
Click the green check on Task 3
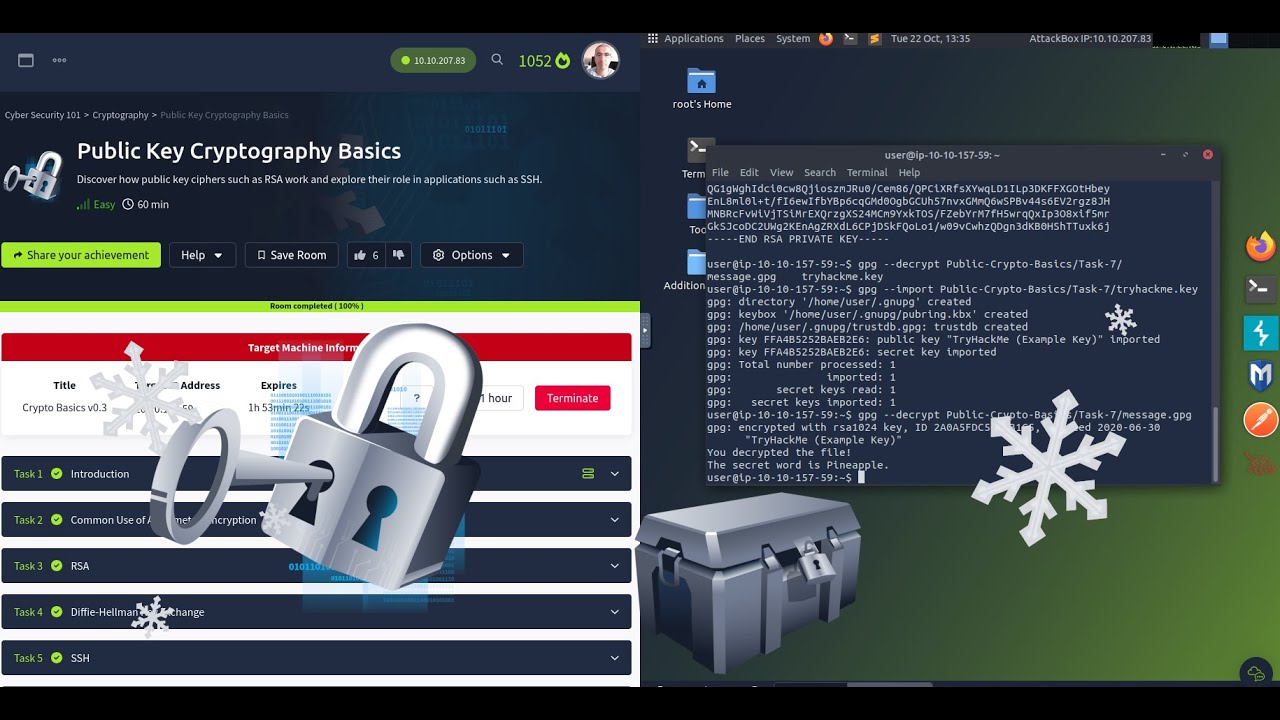(57, 566)
